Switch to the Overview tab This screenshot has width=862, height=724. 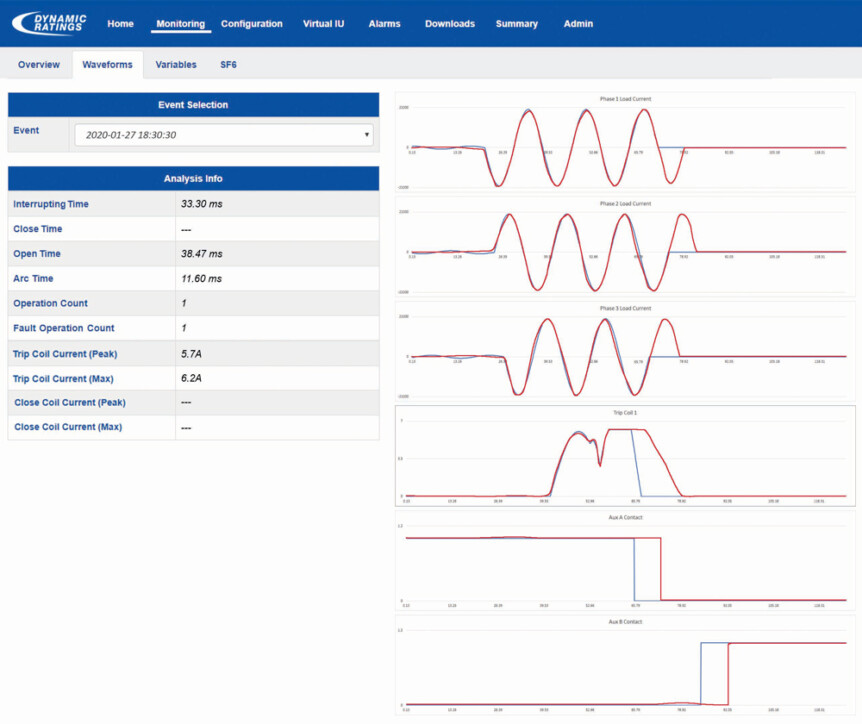coord(38,64)
